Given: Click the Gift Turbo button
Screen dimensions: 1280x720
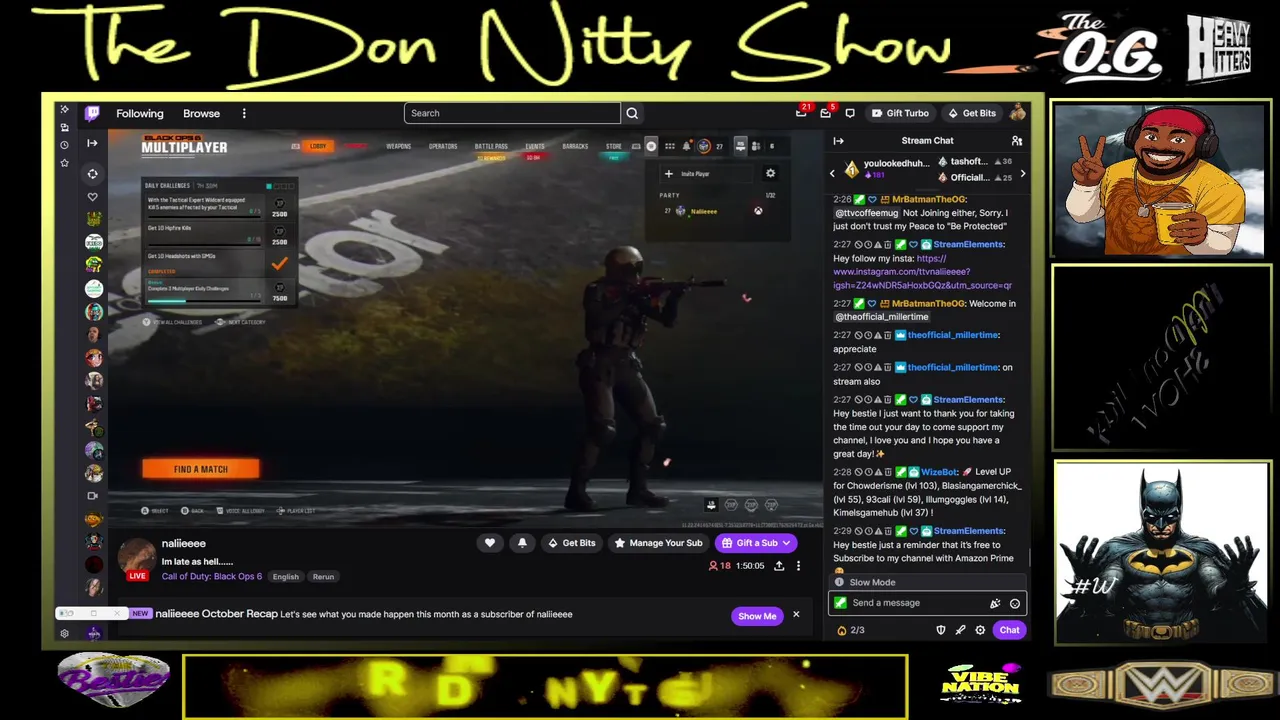Looking at the screenshot, I should point(900,113).
